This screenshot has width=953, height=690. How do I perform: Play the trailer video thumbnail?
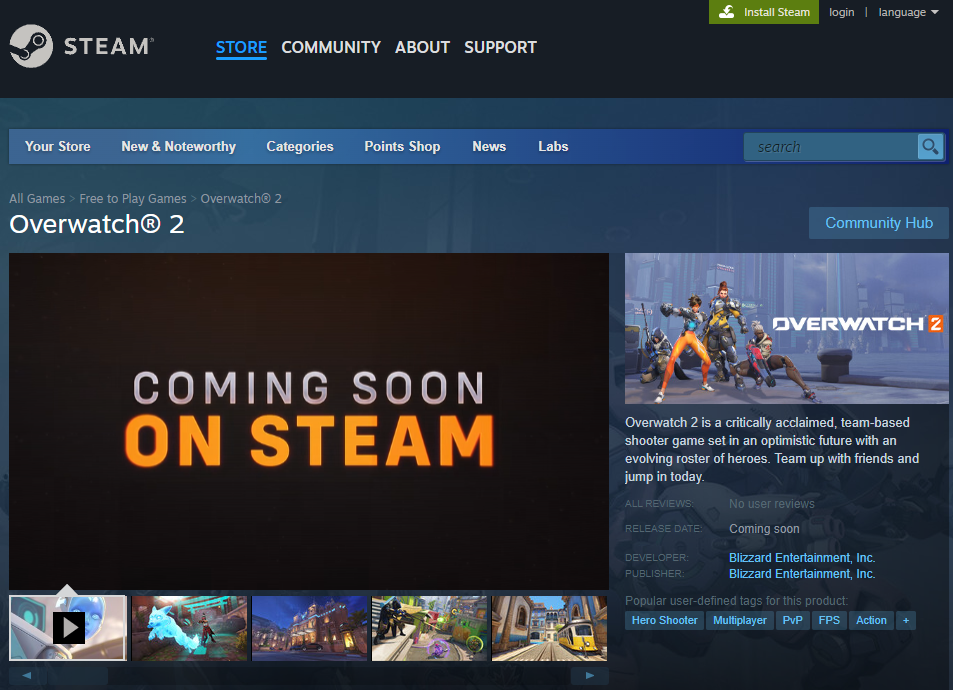point(68,628)
